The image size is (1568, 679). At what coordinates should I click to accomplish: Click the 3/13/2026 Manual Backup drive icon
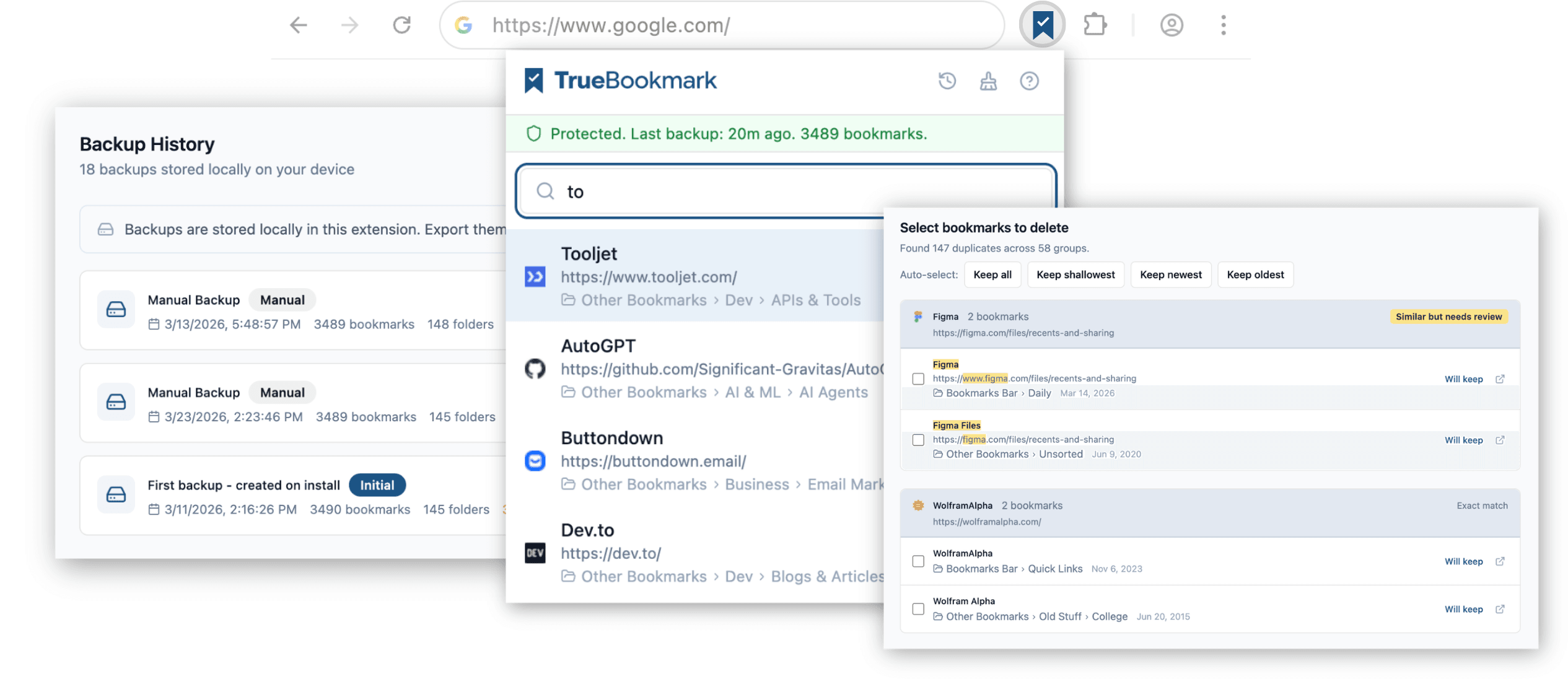pyautogui.click(x=116, y=309)
